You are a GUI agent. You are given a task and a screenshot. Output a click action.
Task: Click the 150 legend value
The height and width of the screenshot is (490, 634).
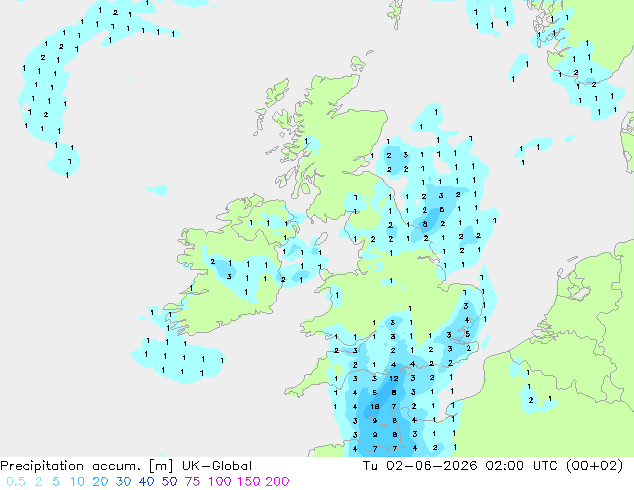click(x=249, y=482)
